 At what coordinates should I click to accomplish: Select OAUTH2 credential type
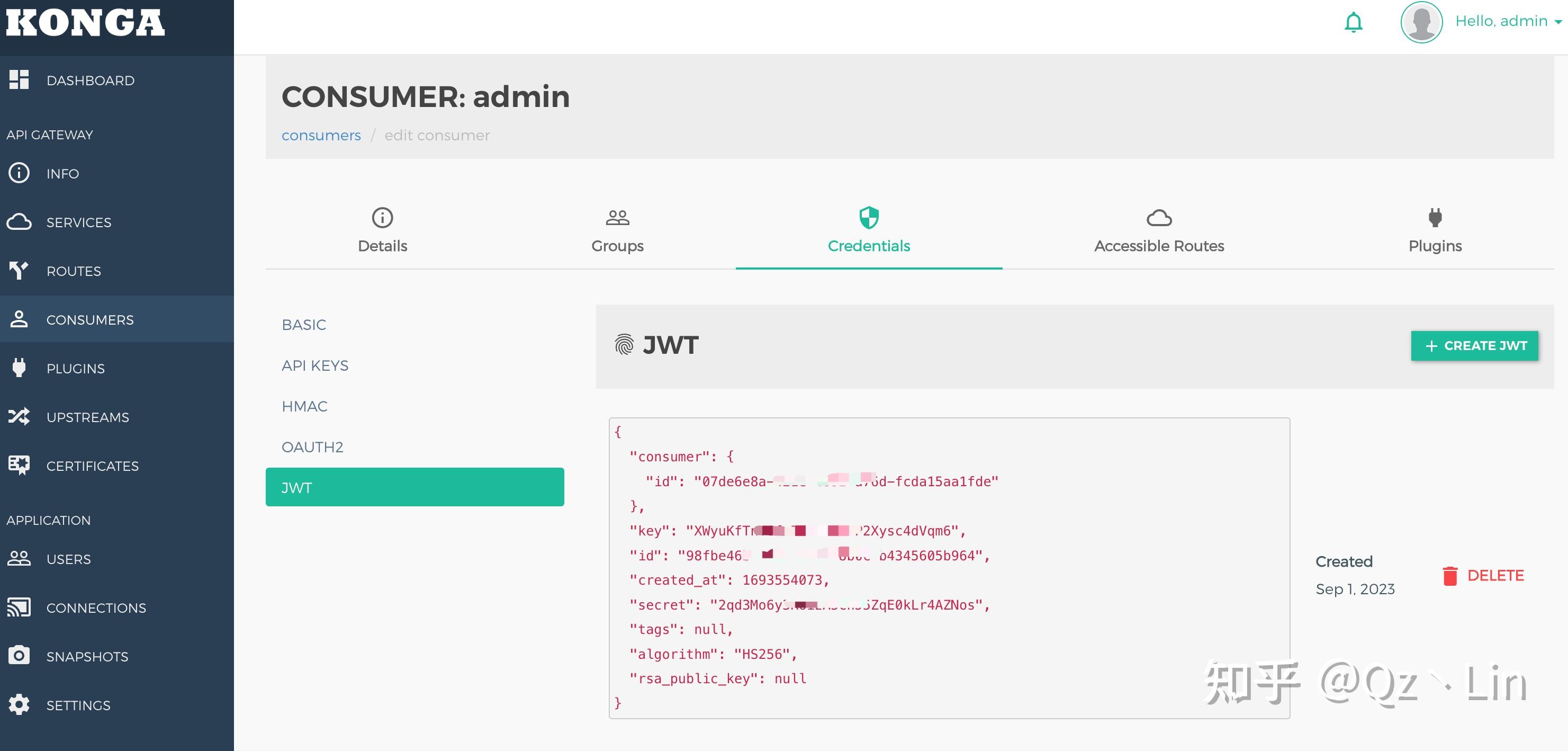(312, 447)
